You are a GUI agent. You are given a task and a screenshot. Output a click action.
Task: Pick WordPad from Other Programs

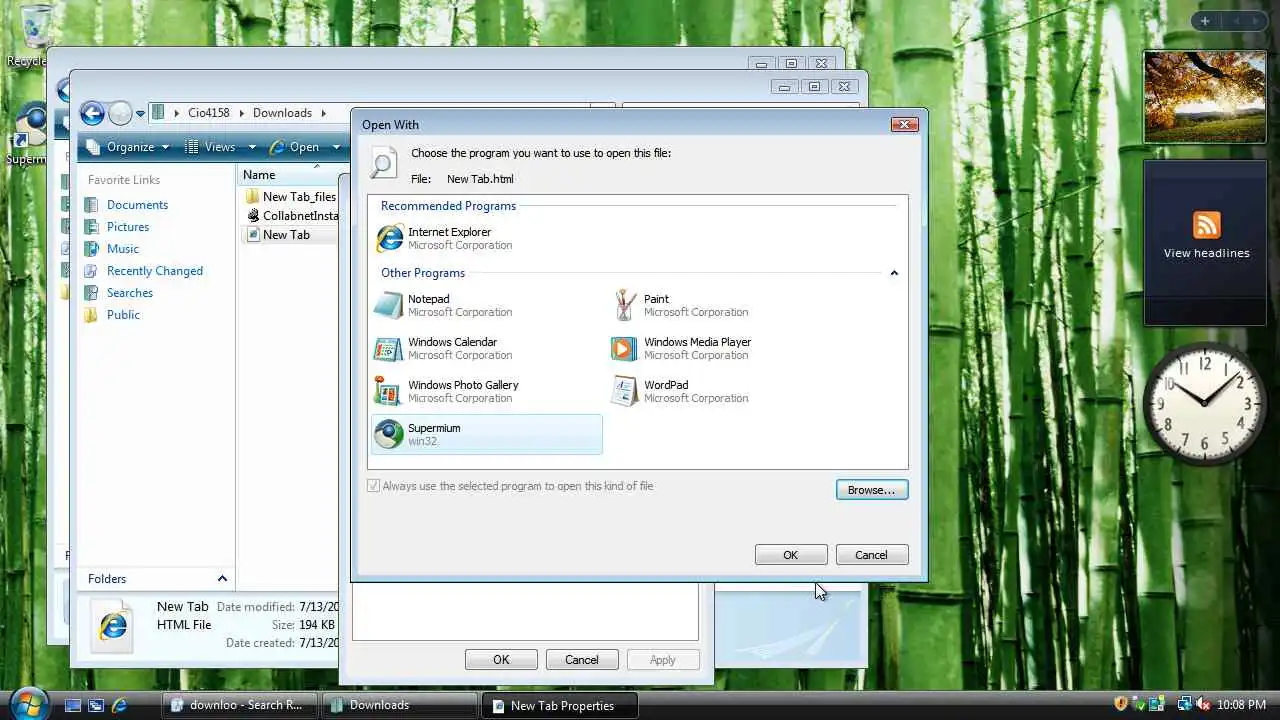[x=724, y=391]
